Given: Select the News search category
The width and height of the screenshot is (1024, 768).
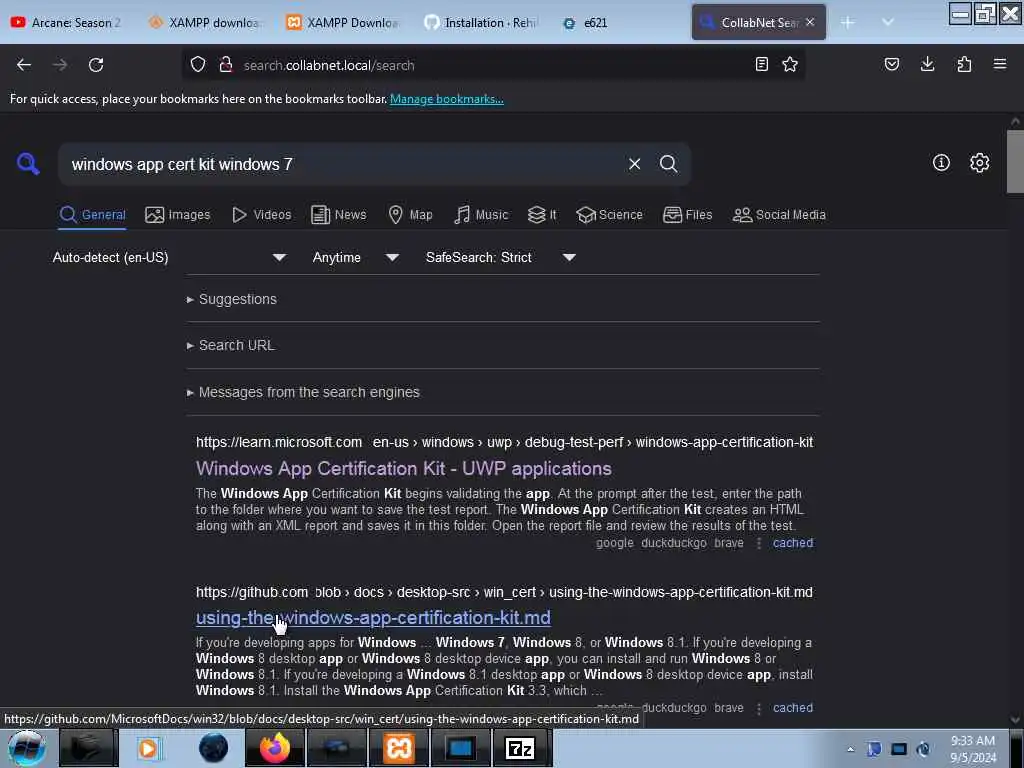Looking at the screenshot, I should [x=338, y=215].
